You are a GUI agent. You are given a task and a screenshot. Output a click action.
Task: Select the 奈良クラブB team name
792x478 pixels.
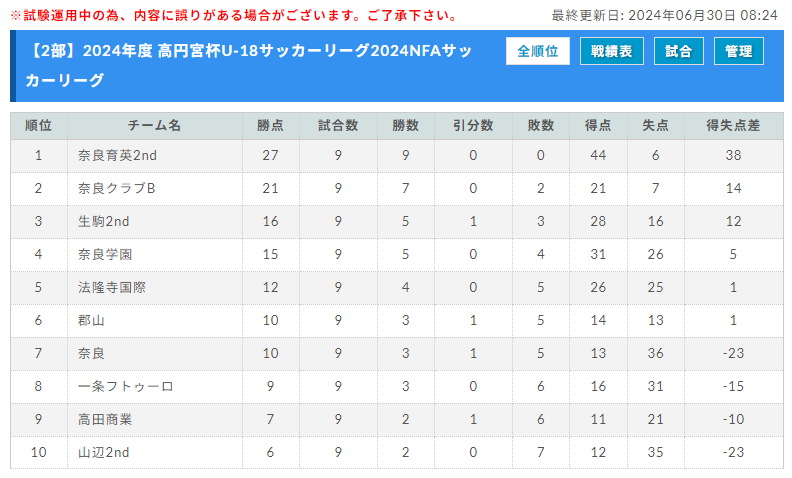click(117, 188)
